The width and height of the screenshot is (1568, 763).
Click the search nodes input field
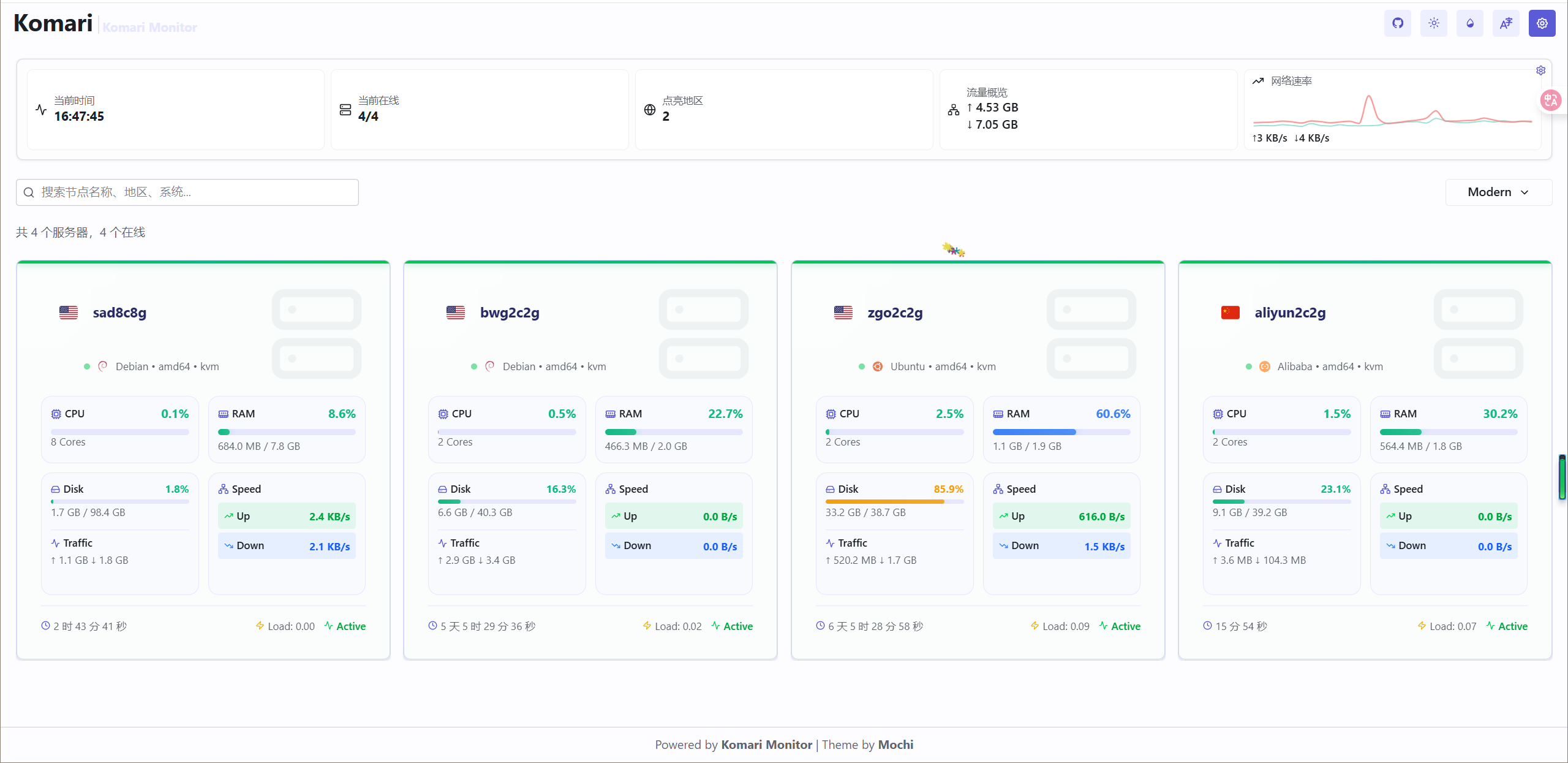tap(187, 192)
